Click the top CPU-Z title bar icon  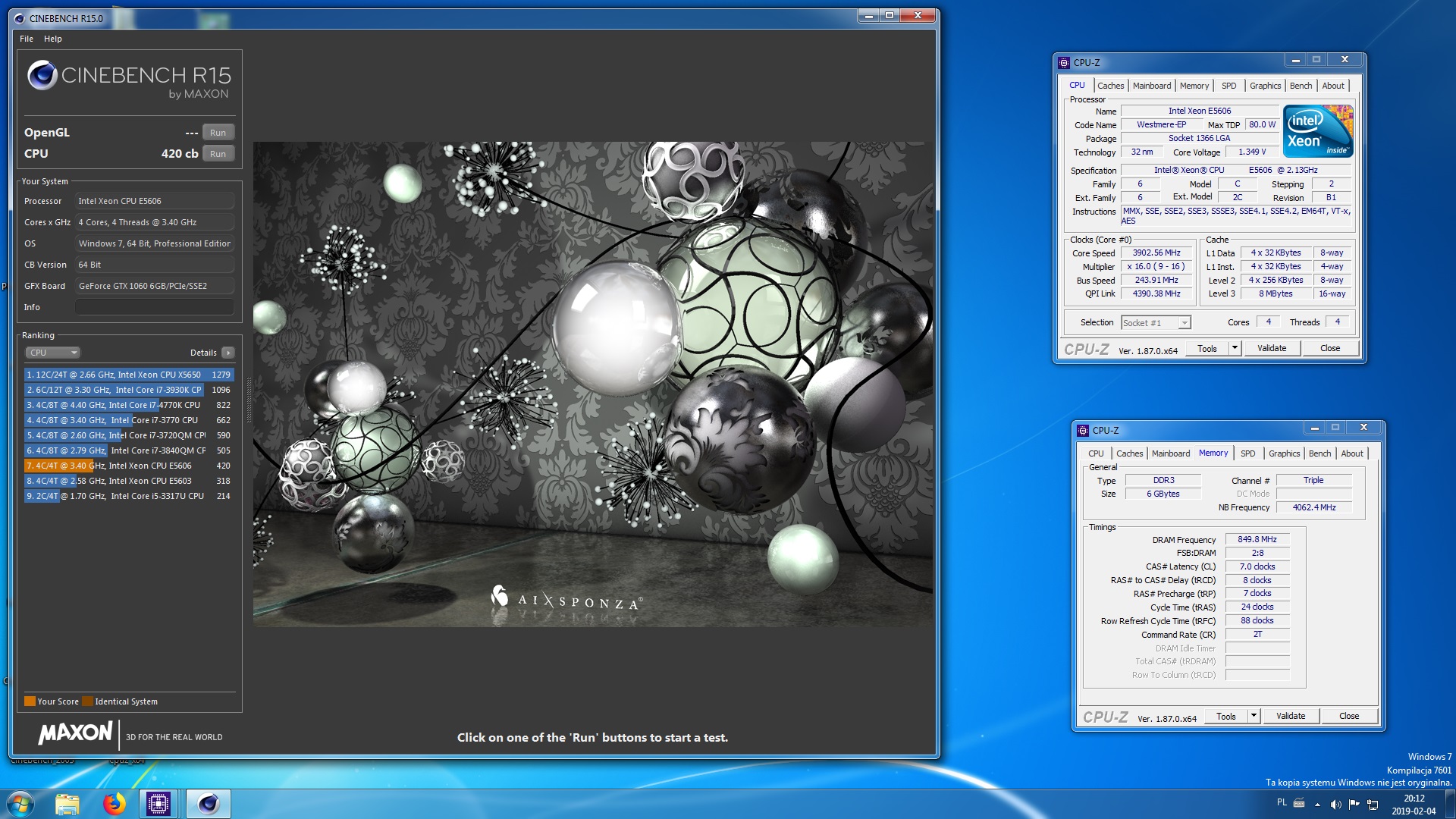click(x=1064, y=63)
